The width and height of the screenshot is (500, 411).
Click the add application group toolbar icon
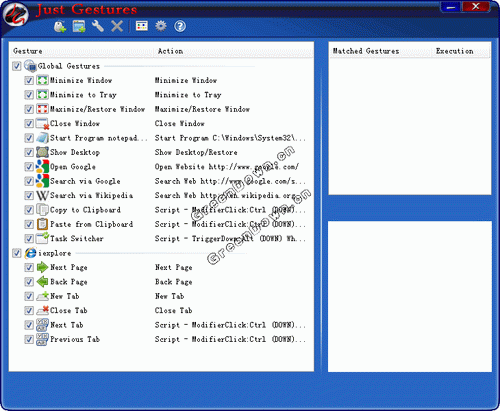click(x=79, y=26)
